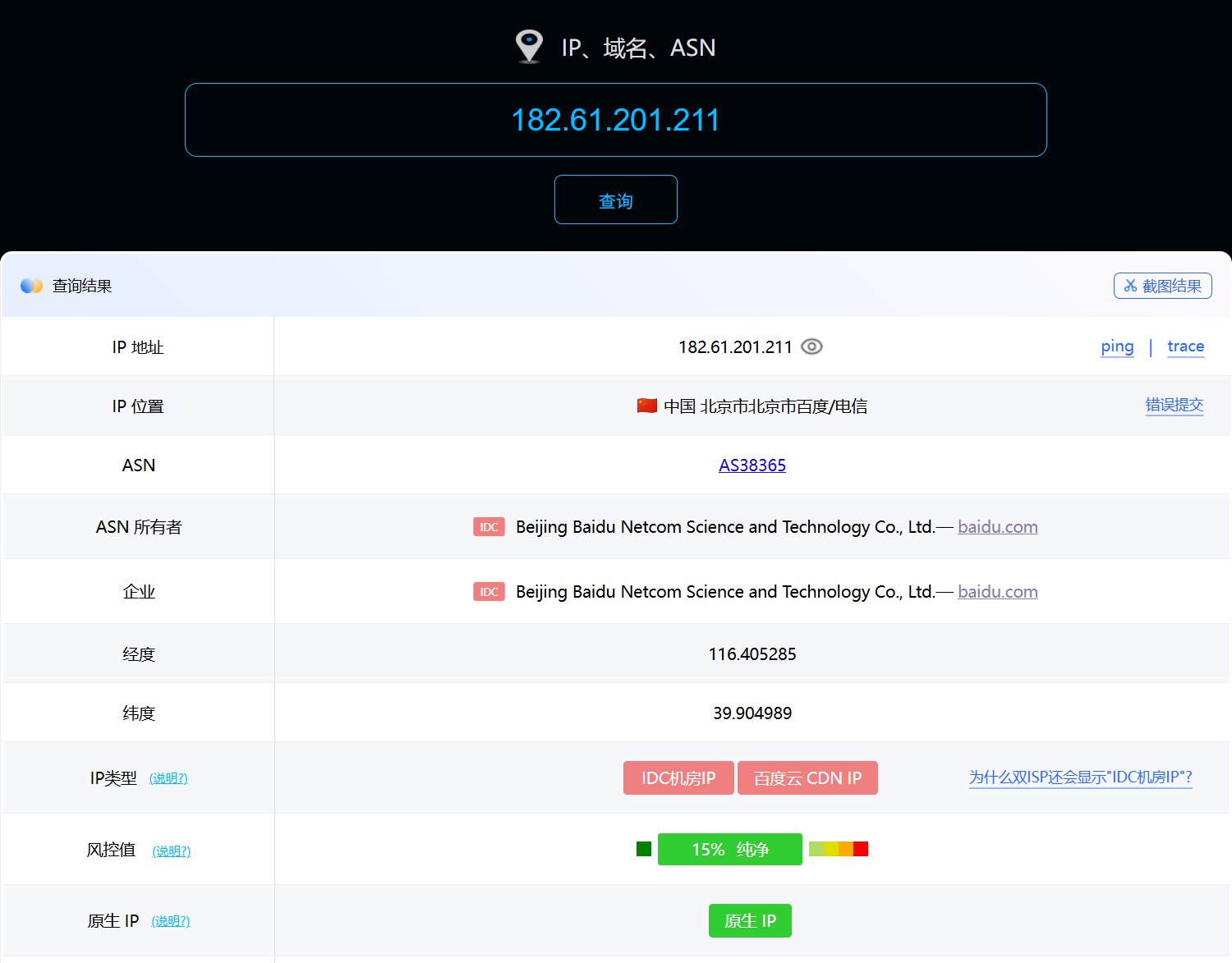Click the location pin icon at top
The height and width of the screenshot is (963, 1232).
(529, 46)
